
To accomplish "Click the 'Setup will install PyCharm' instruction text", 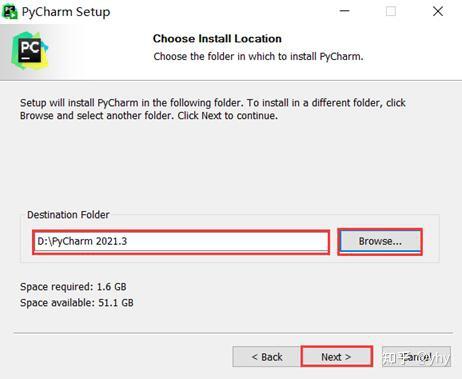I will click(x=213, y=109).
